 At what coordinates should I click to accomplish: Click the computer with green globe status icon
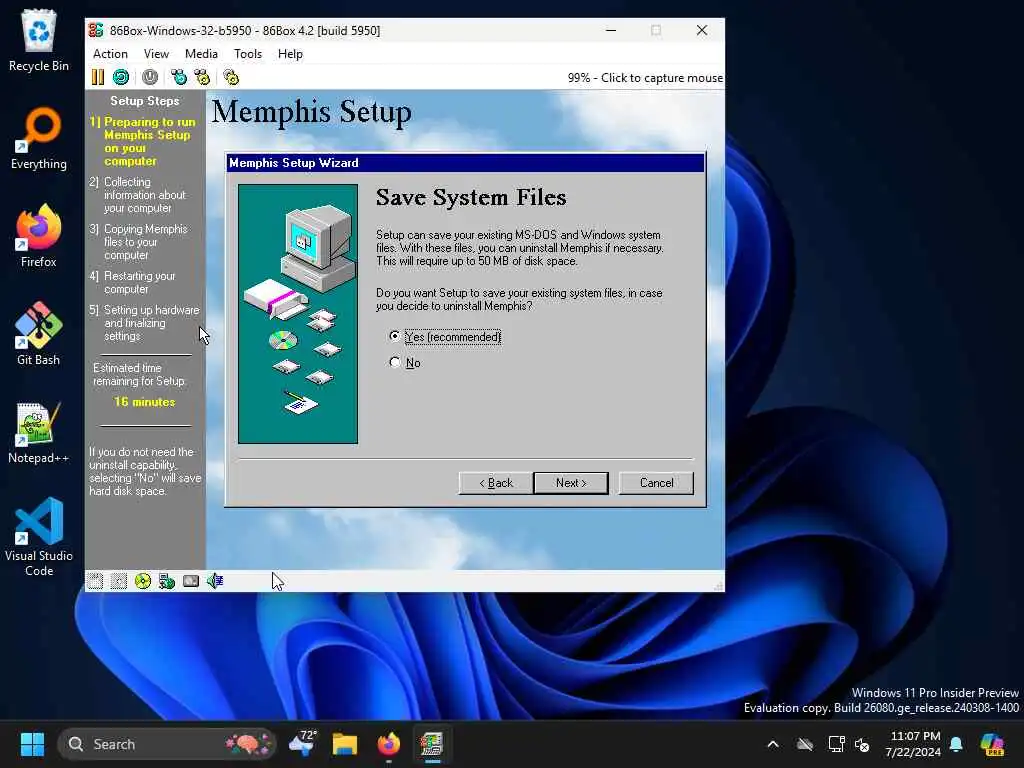167,581
